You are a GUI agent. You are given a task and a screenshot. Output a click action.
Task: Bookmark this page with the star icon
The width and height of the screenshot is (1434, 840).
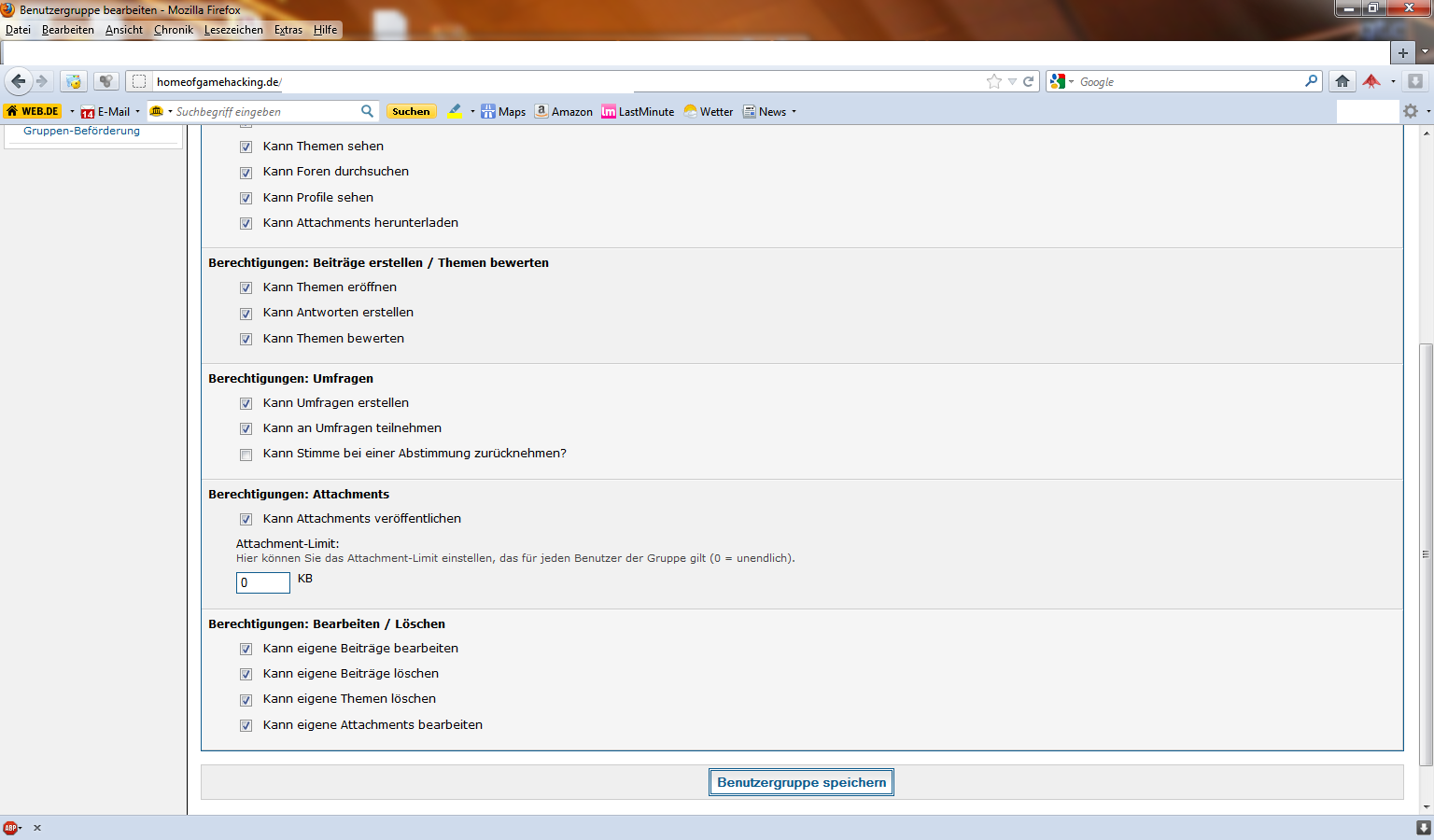pos(993,82)
